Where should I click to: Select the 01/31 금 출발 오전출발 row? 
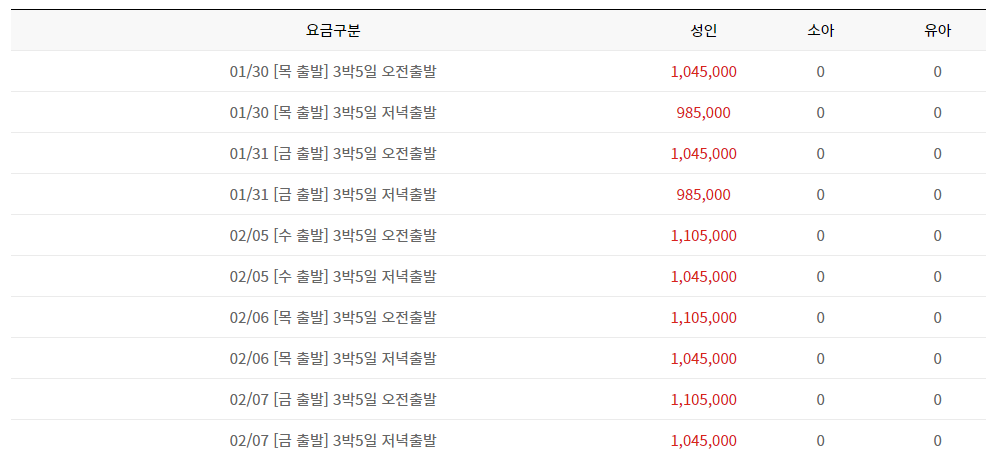(498, 153)
